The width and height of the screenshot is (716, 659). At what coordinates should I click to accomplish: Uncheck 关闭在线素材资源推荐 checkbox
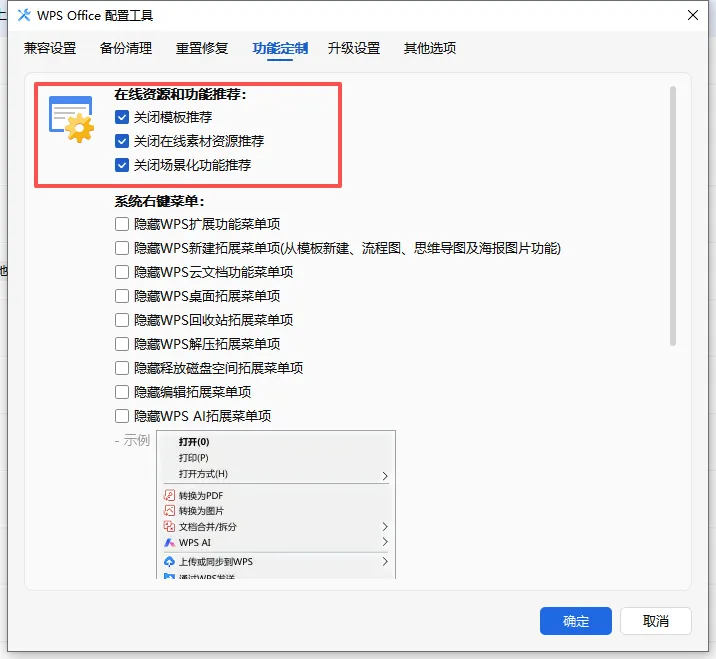tap(122, 141)
